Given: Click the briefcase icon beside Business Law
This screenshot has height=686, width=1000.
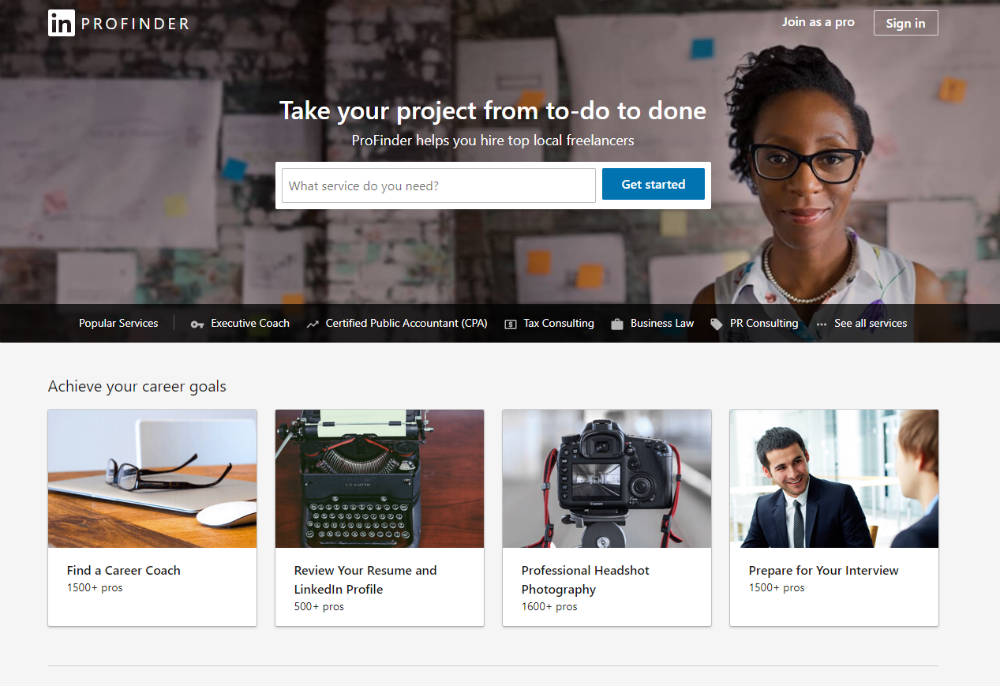Looking at the screenshot, I should pos(617,324).
